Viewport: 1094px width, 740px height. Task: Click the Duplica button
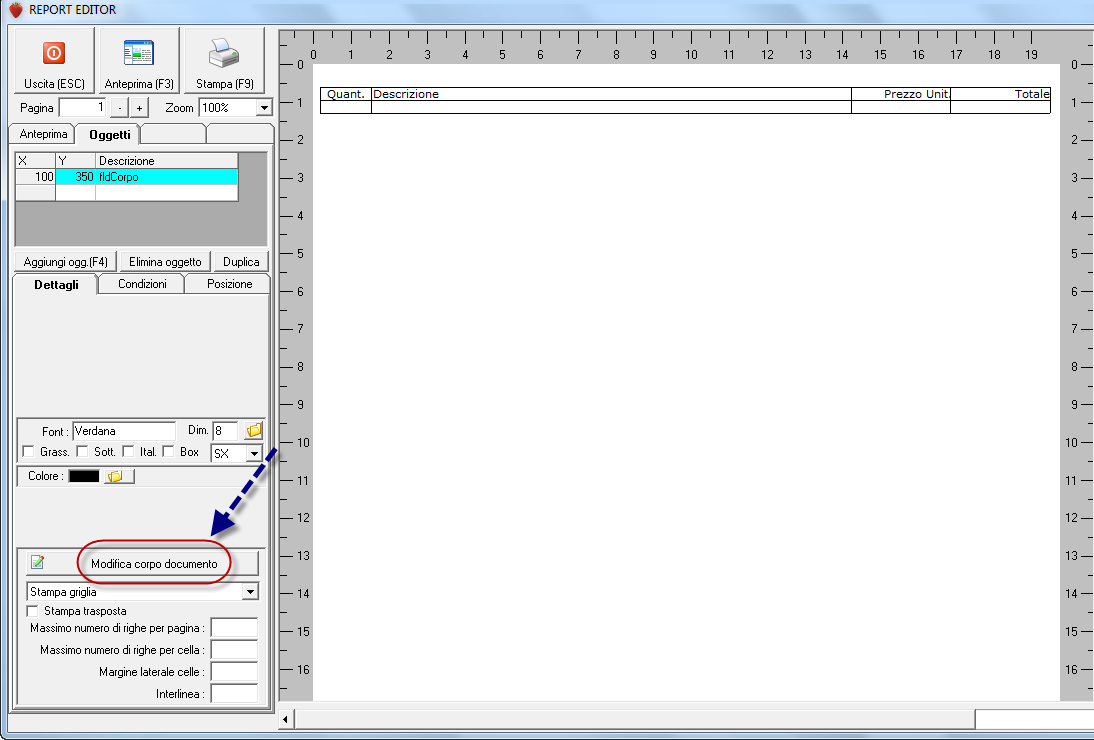241,262
